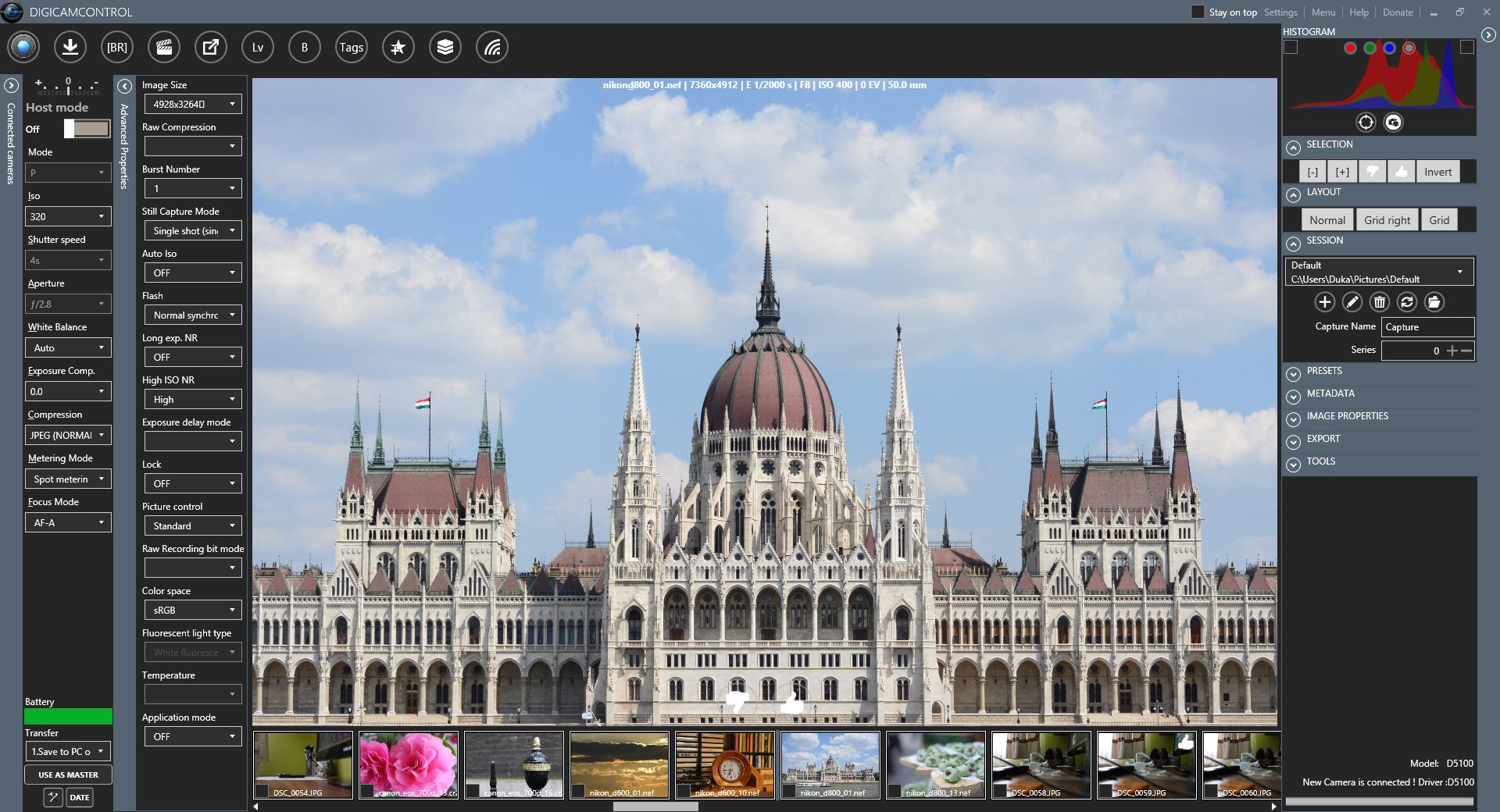Open bracketing via the [BR] icon
1500x812 pixels.
pos(117,47)
